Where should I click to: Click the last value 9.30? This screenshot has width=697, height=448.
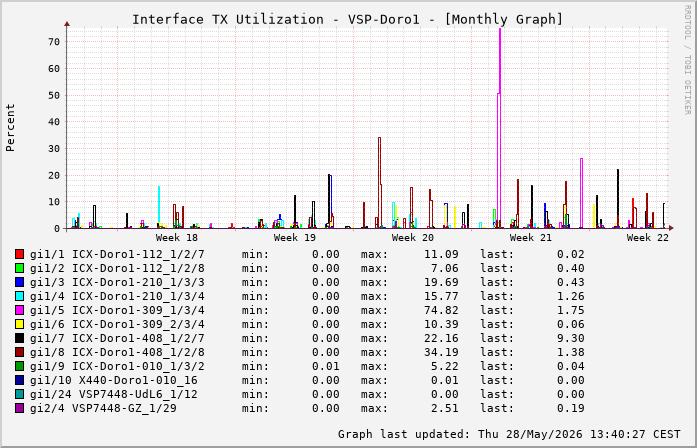pyautogui.click(x=571, y=338)
